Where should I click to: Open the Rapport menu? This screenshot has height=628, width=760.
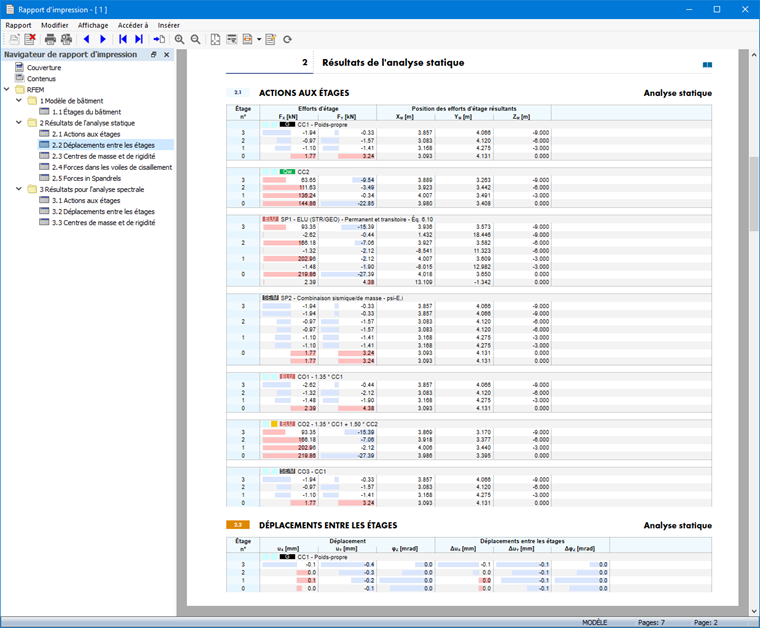pyautogui.click(x=18, y=25)
